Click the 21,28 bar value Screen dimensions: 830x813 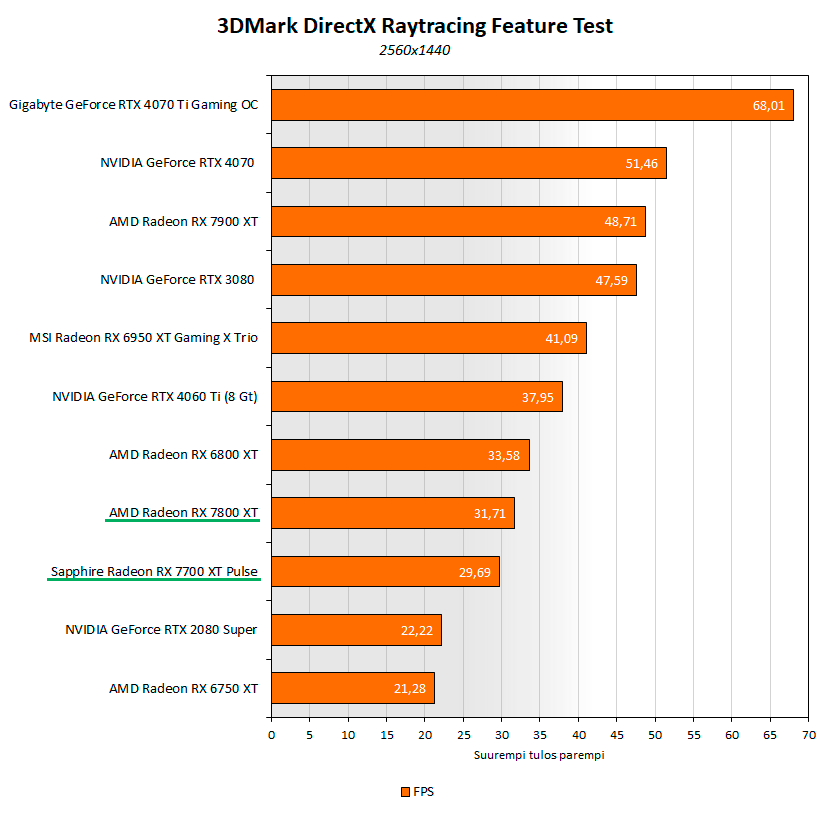(x=410, y=689)
